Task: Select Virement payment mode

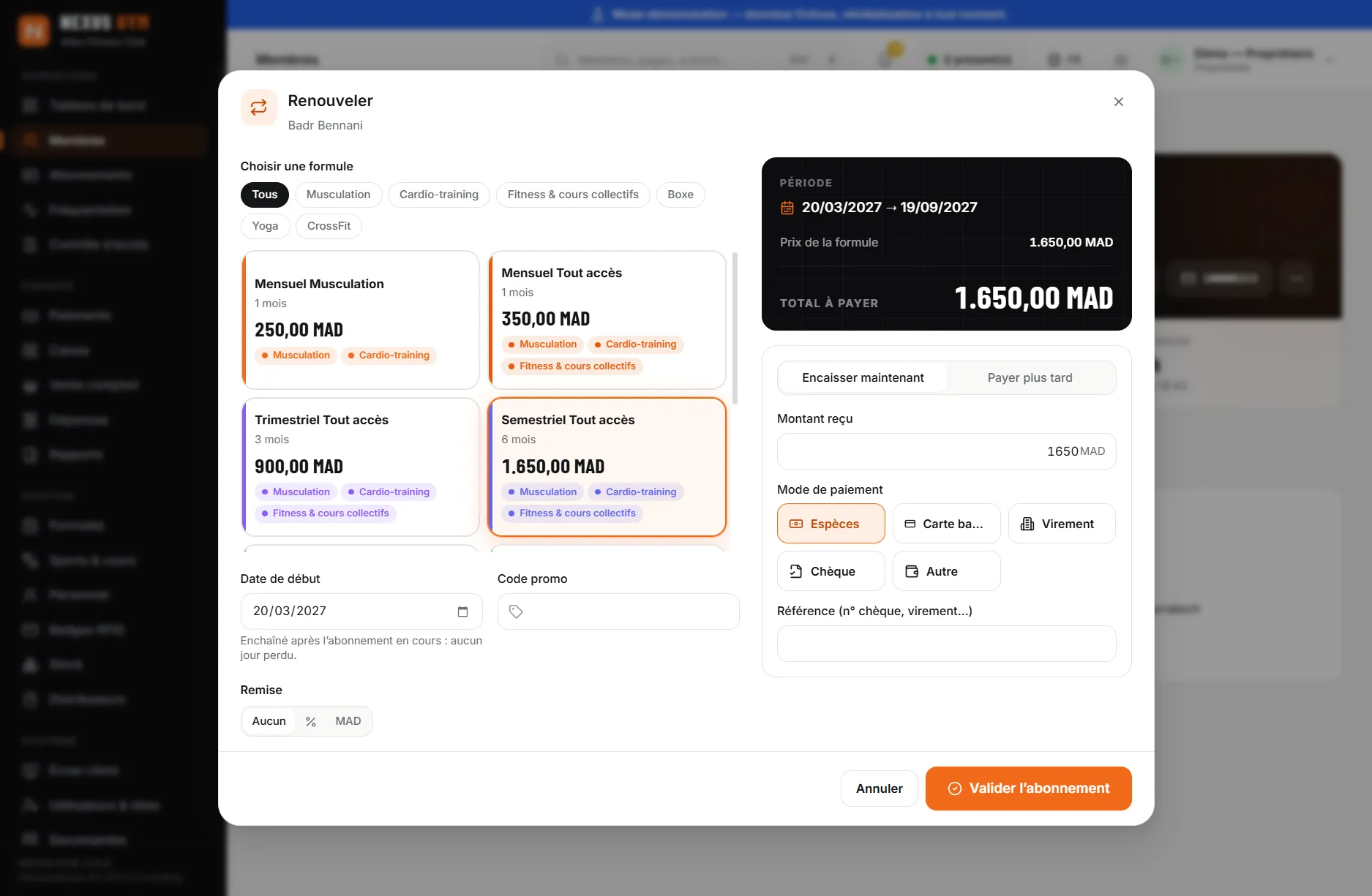Action: point(1062,524)
